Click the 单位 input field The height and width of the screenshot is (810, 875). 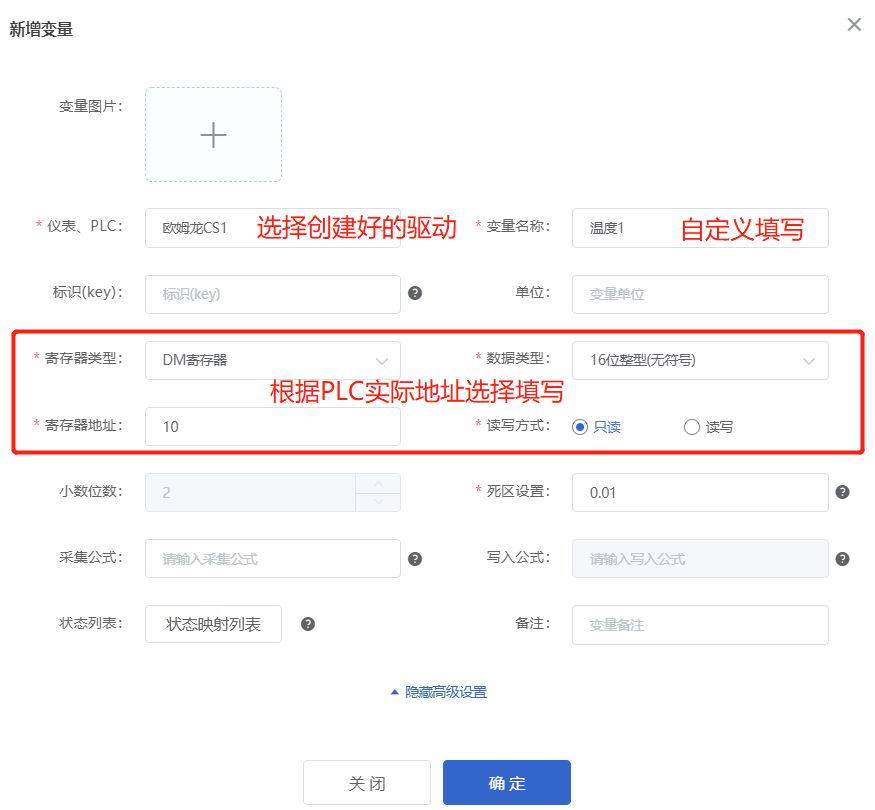coord(700,294)
